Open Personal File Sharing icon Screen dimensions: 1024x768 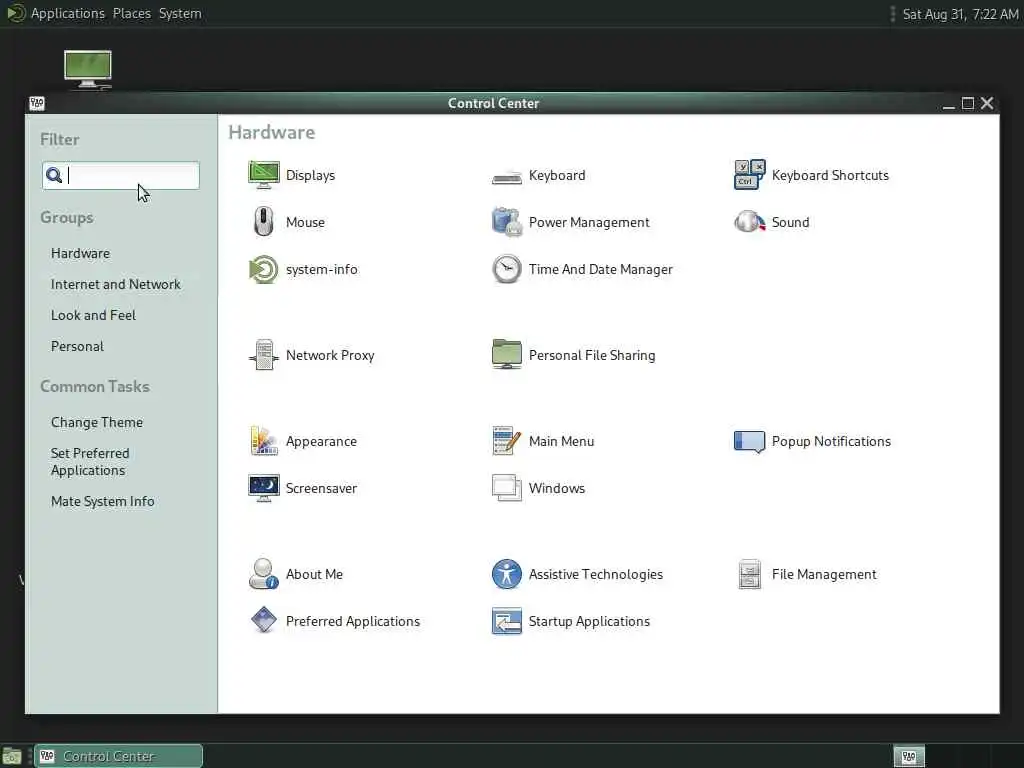pos(507,355)
